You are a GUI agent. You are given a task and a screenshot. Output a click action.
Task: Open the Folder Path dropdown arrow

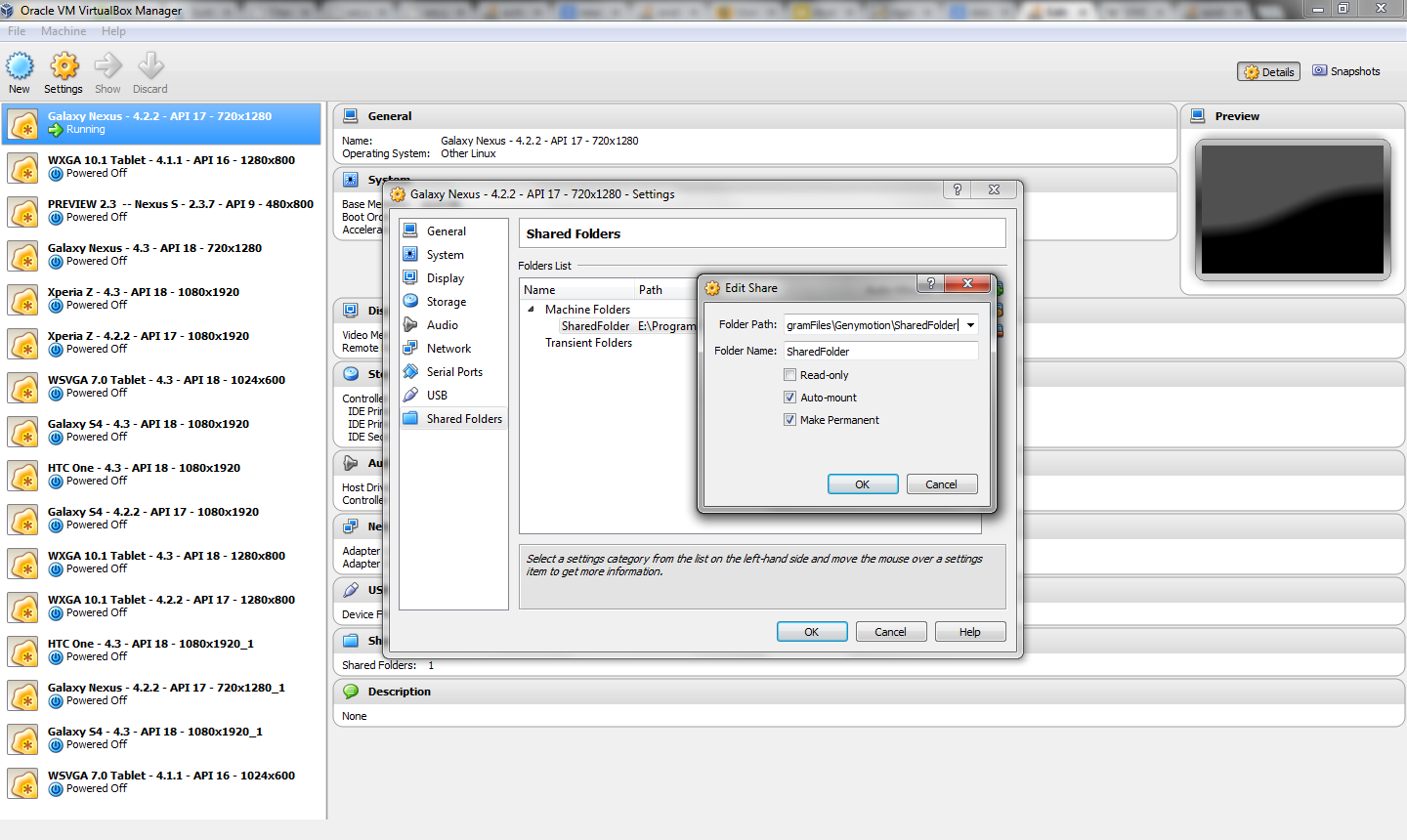[x=970, y=325]
